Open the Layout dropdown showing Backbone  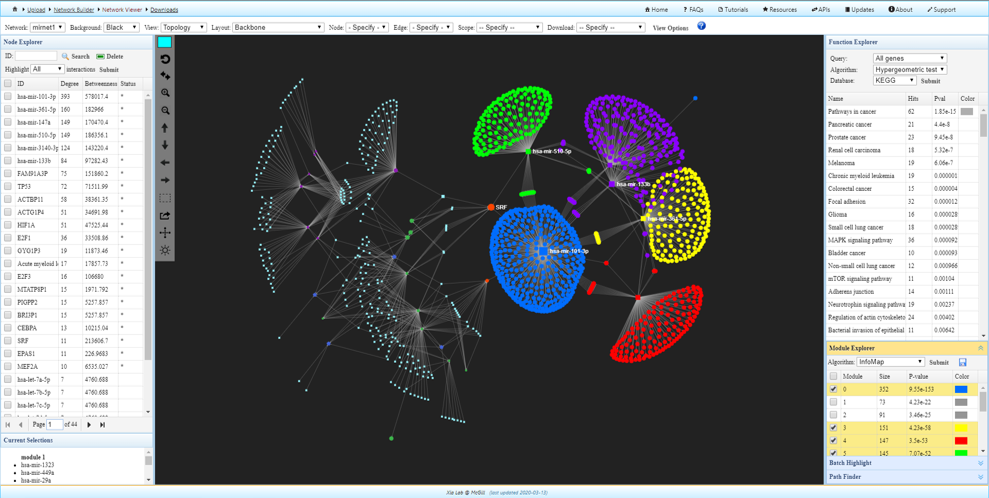click(x=278, y=28)
